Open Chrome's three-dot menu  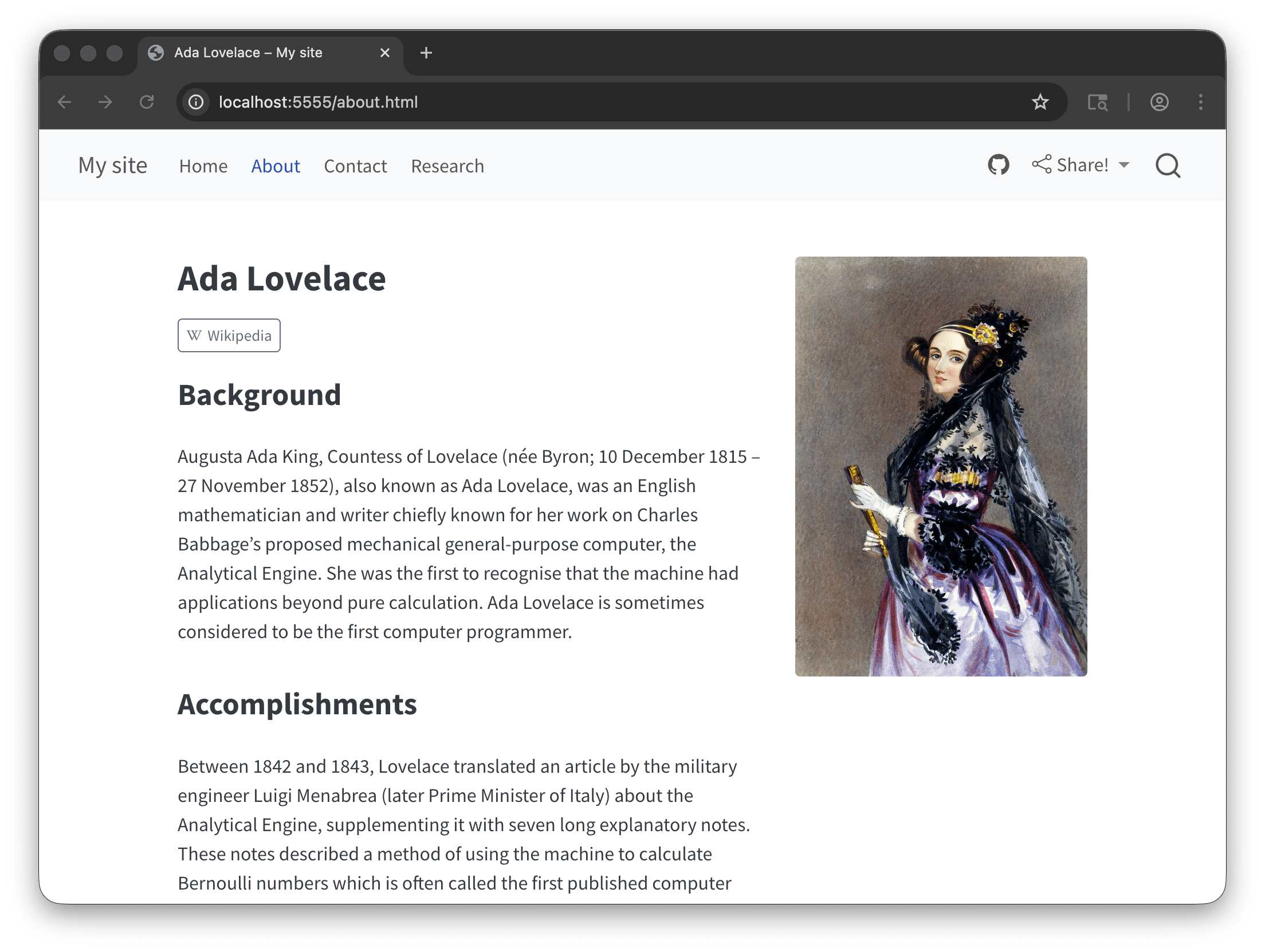coord(1201,102)
